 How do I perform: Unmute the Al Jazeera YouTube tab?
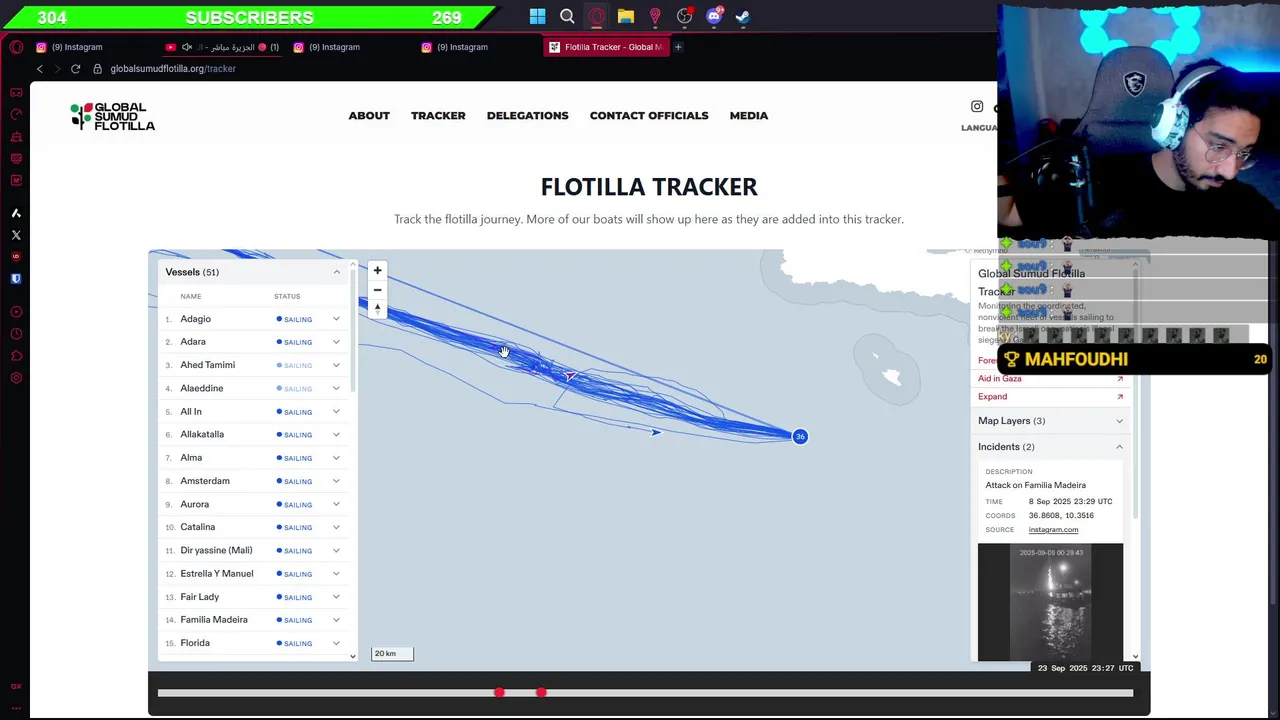186,47
